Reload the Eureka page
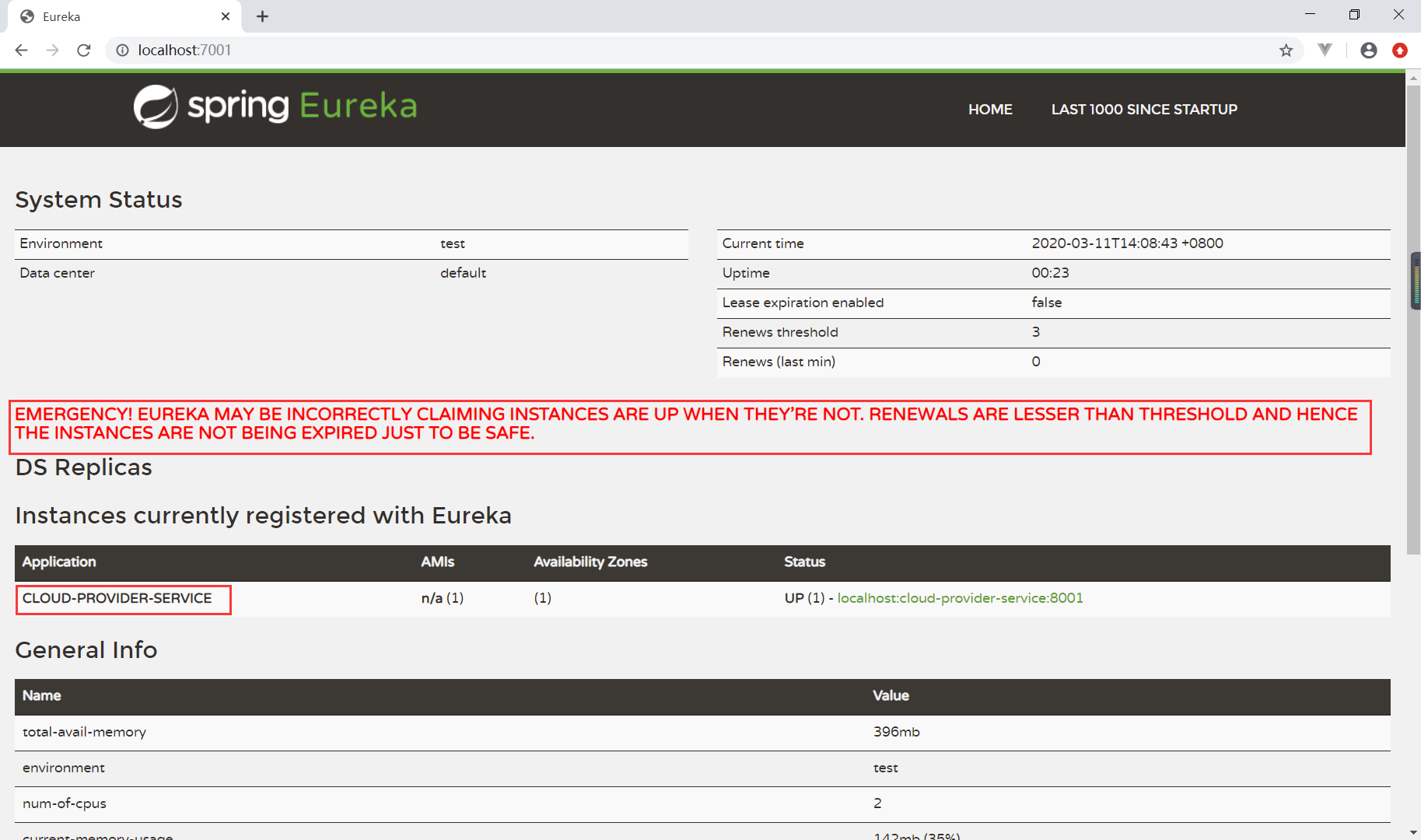The image size is (1421, 840). (x=84, y=51)
